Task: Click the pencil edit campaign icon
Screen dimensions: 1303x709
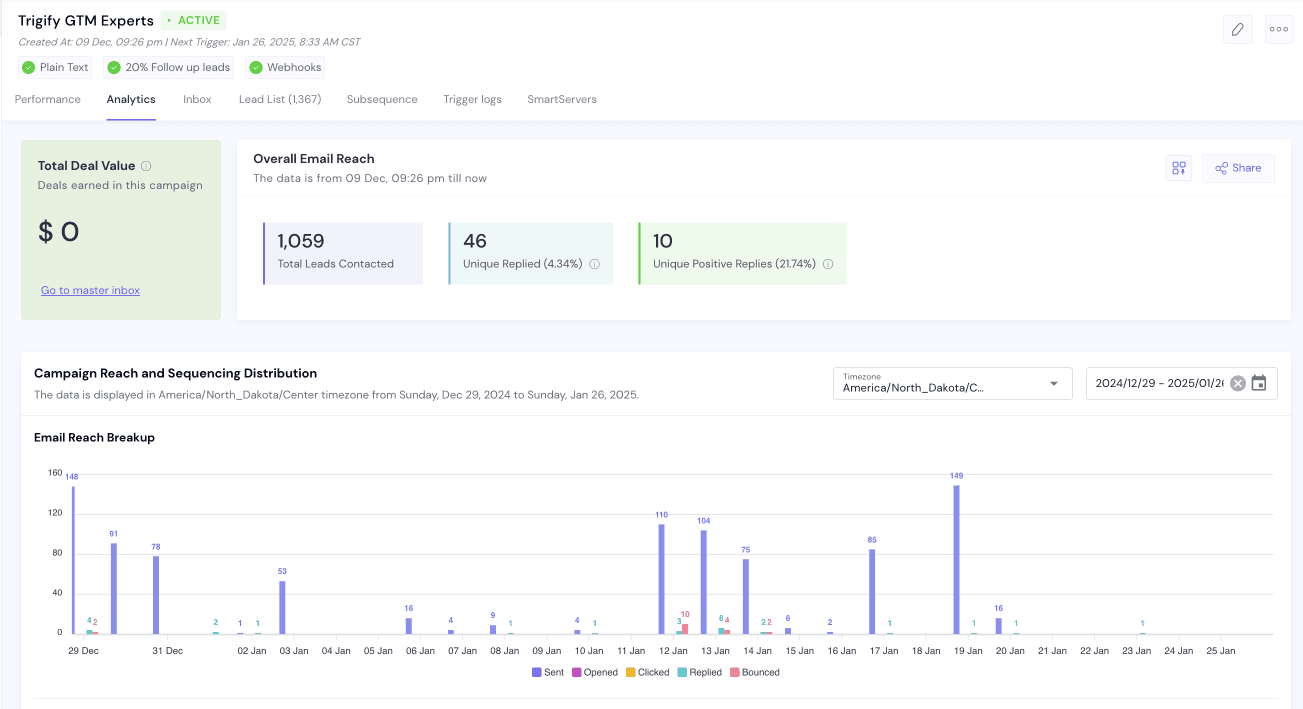Action: tap(1237, 29)
